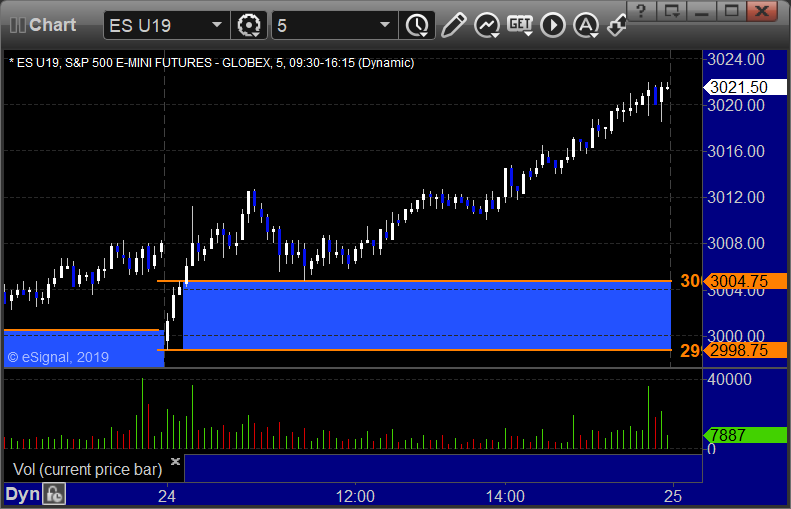The height and width of the screenshot is (509, 791).
Task: Maximize the chart window
Action: pos(731,10)
